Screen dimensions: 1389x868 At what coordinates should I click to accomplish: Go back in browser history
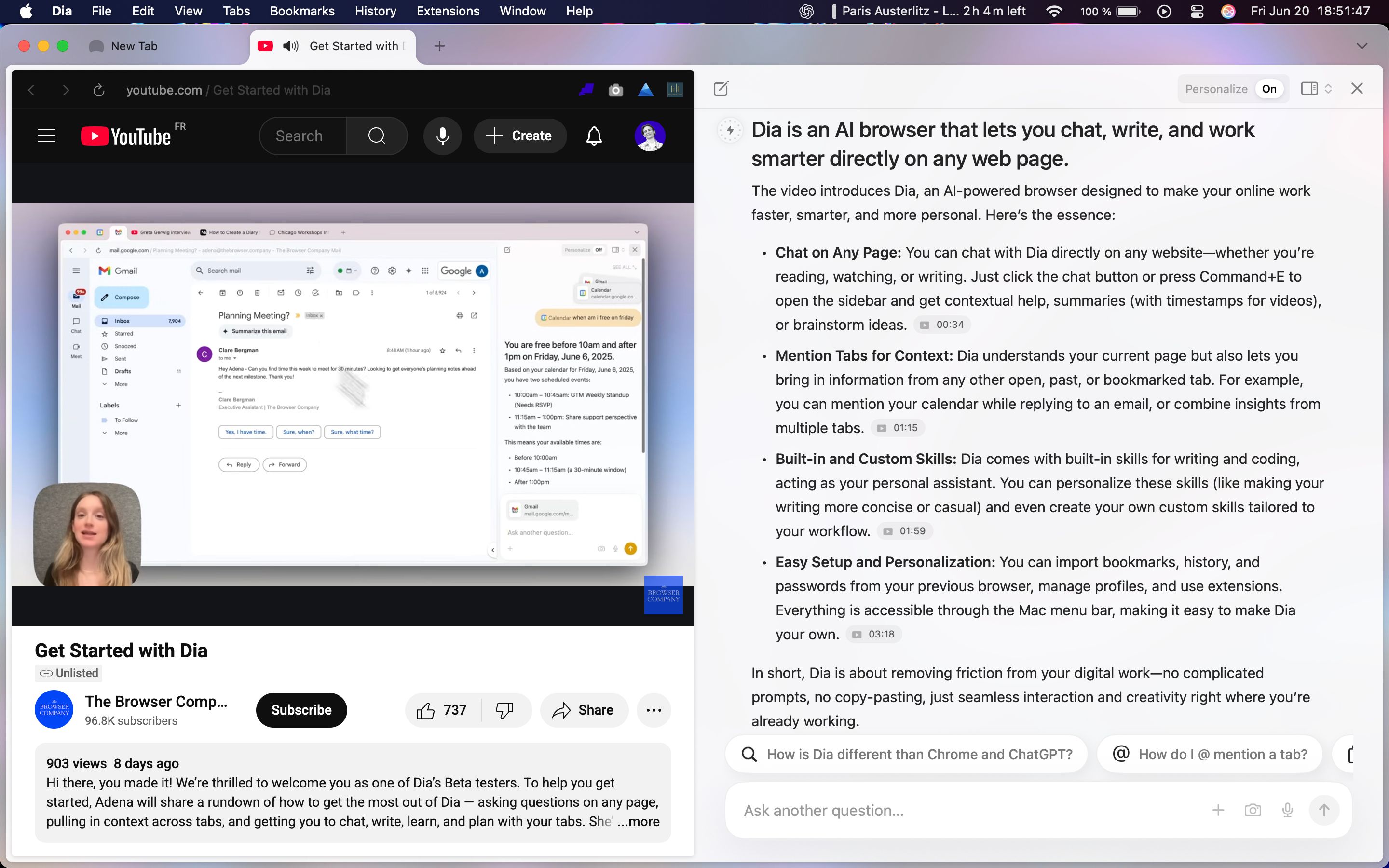click(31, 90)
